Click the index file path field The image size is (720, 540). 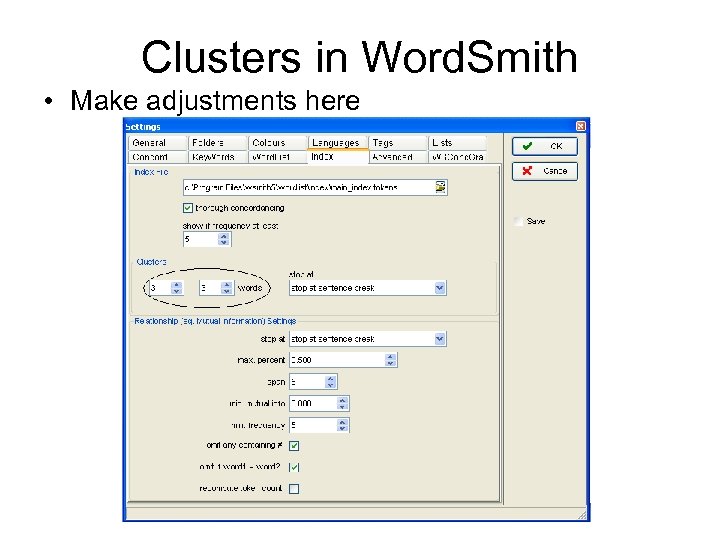[308, 187]
